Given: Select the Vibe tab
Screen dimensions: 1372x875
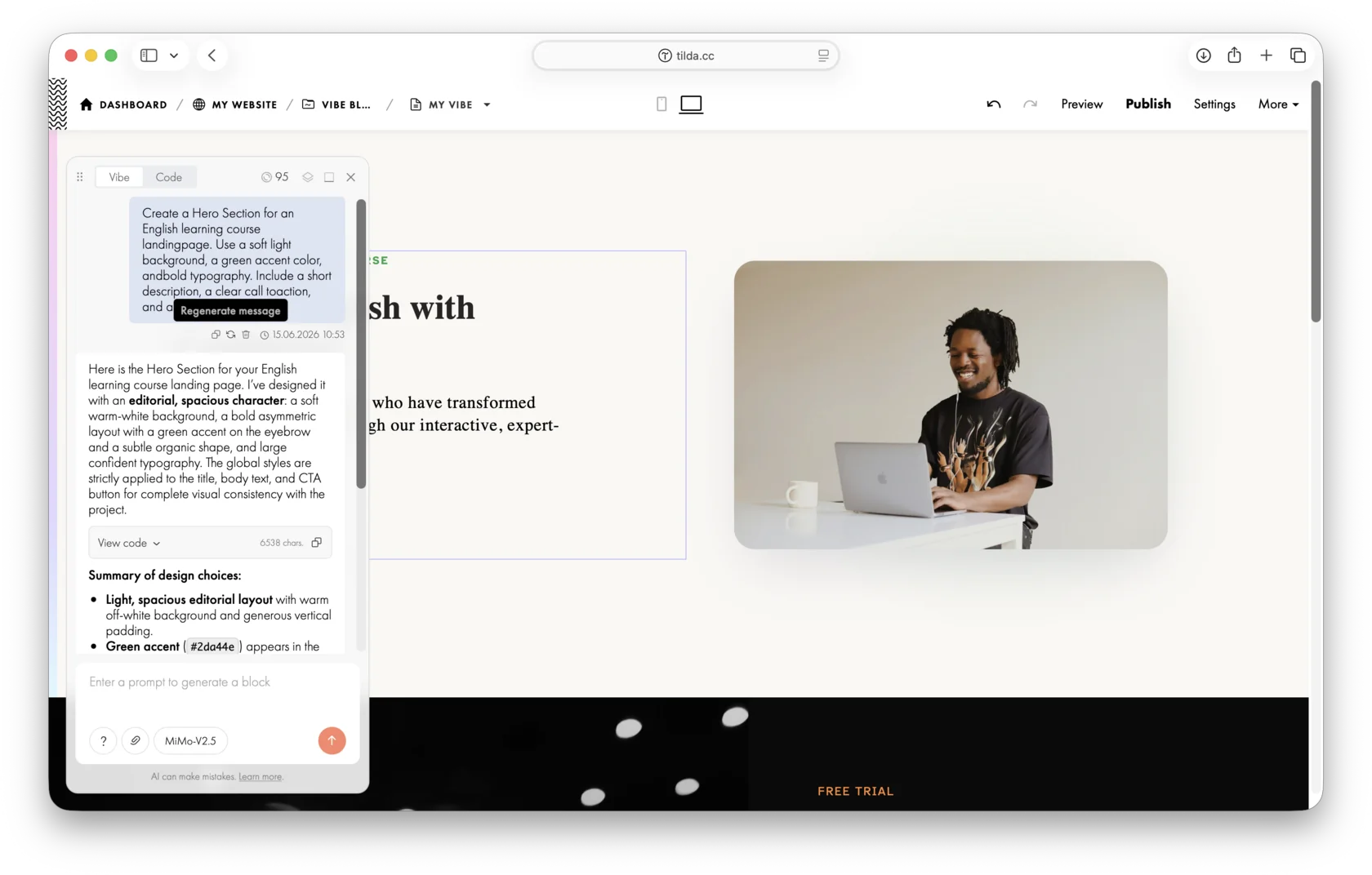Looking at the screenshot, I should 119,177.
